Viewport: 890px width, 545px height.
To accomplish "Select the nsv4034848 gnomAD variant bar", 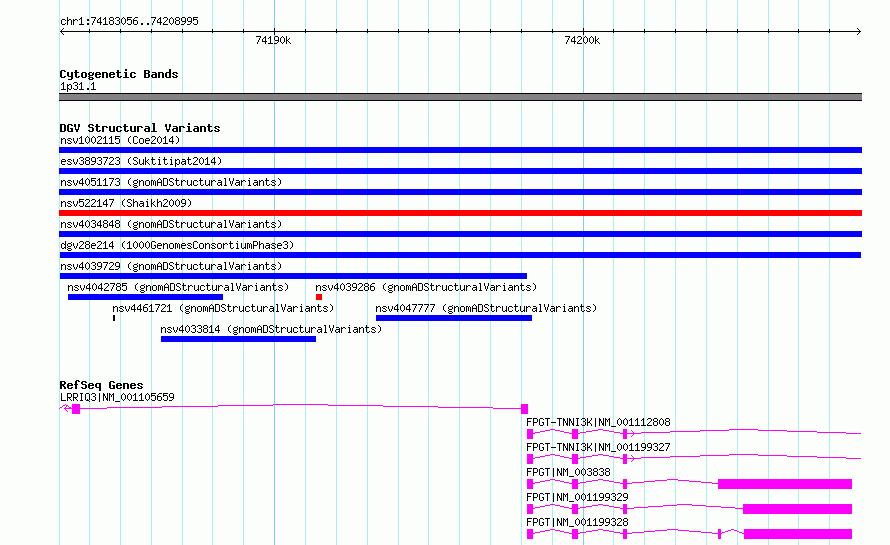I will [x=460, y=234].
